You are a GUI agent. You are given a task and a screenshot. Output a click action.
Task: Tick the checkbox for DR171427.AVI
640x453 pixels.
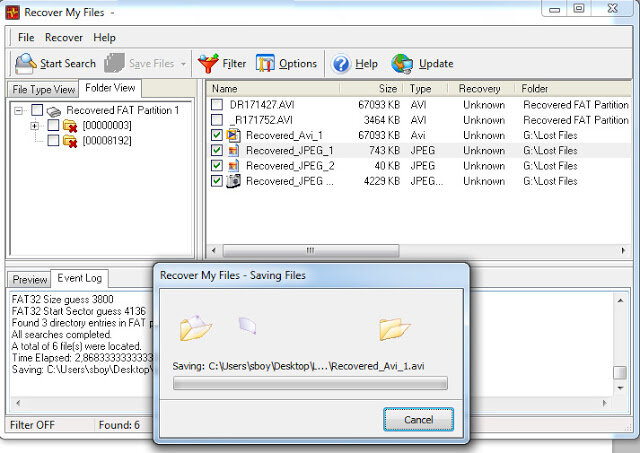[217, 104]
